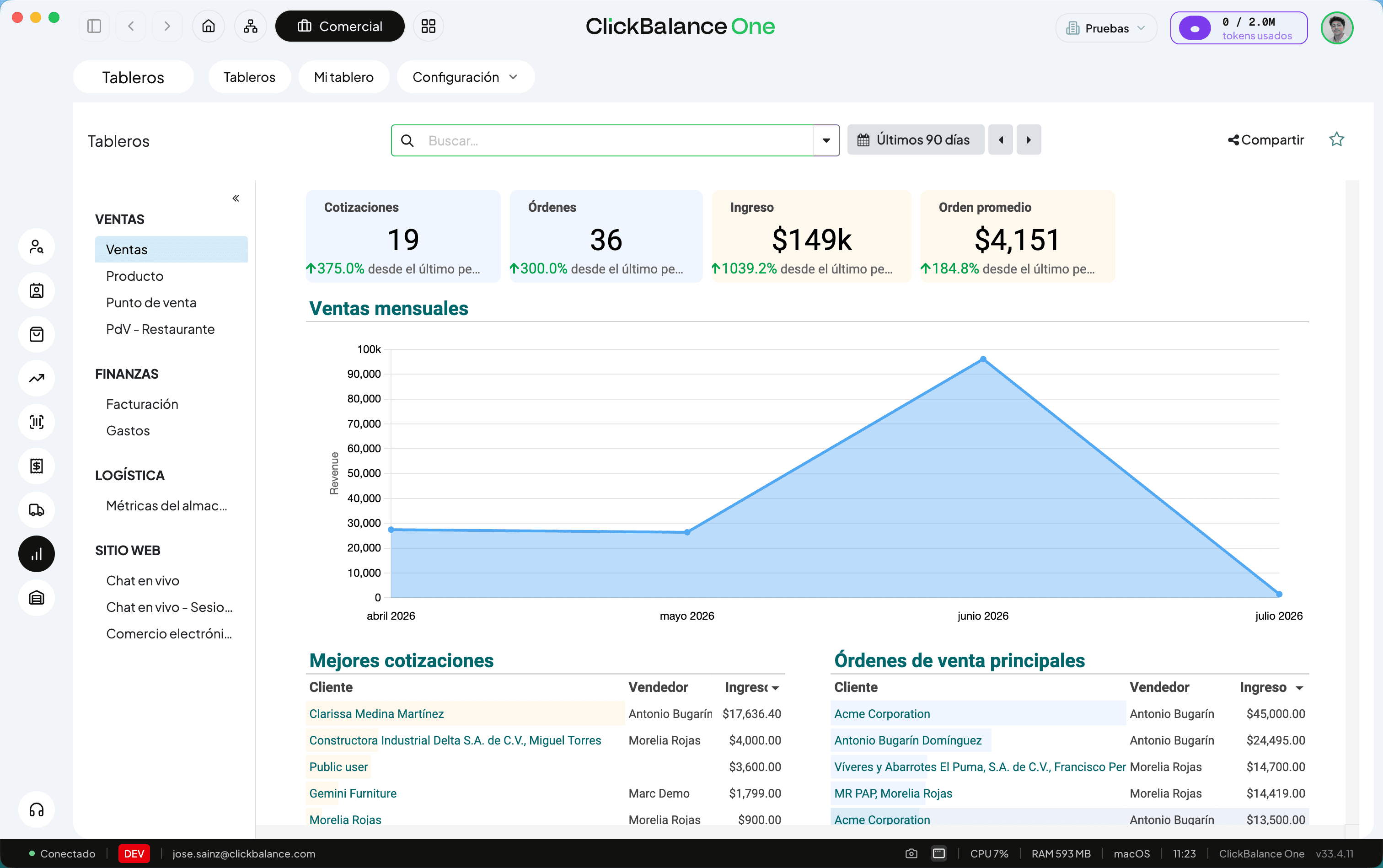
Task: Open the Orden promedio KPI card
Action: tap(1017, 236)
